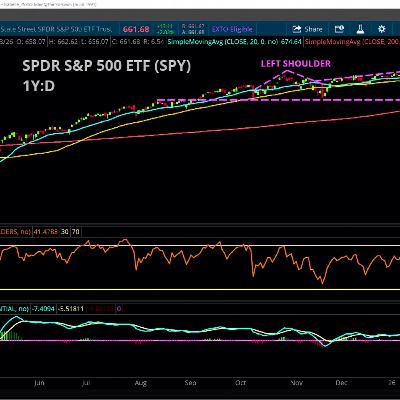
Task: Click the MACD value -7.4094
Action: click(43, 309)
